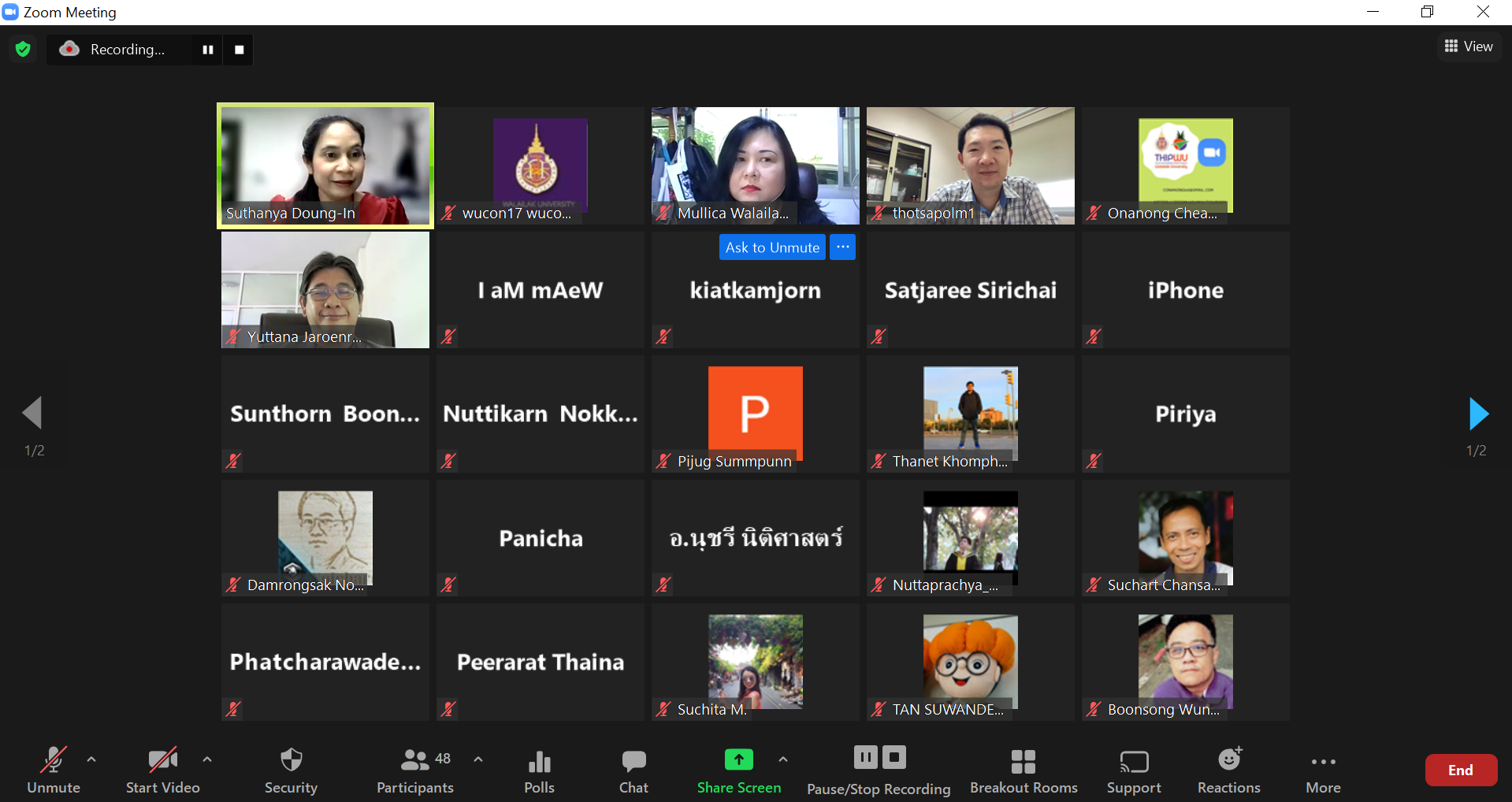Select Nuttaprachya participant tile
The image size is (1512, 802).
tap(971, 538)
